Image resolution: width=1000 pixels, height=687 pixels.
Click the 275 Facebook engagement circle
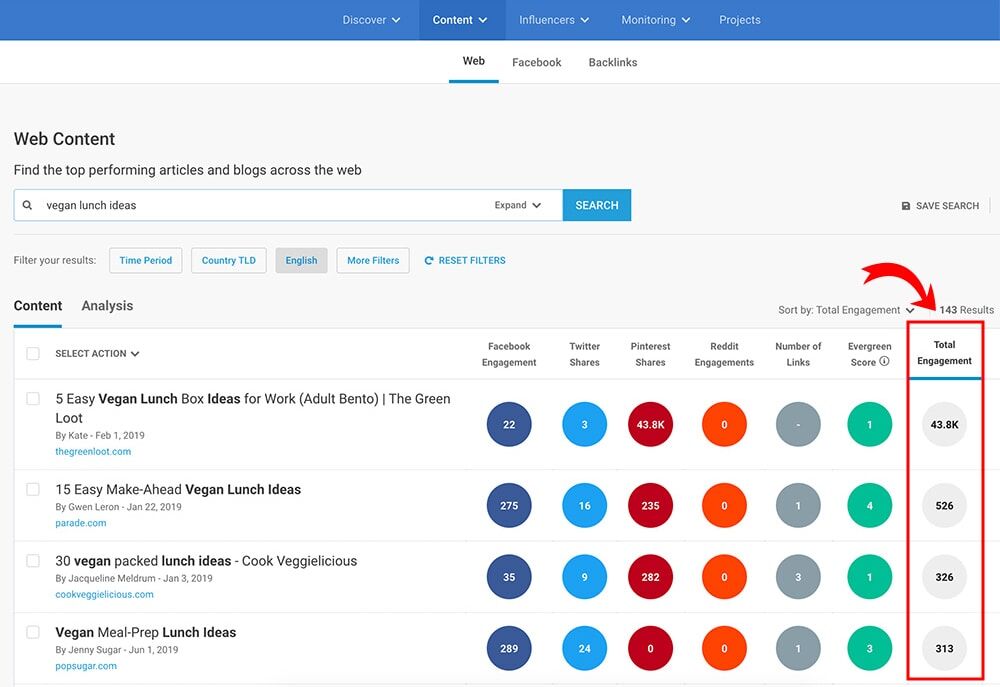coord(509,506)
